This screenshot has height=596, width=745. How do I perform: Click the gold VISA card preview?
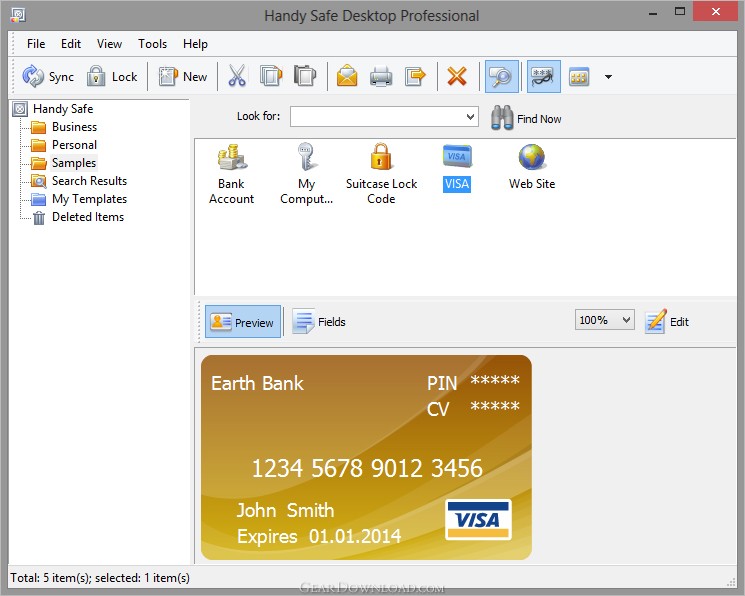(366, 457)
